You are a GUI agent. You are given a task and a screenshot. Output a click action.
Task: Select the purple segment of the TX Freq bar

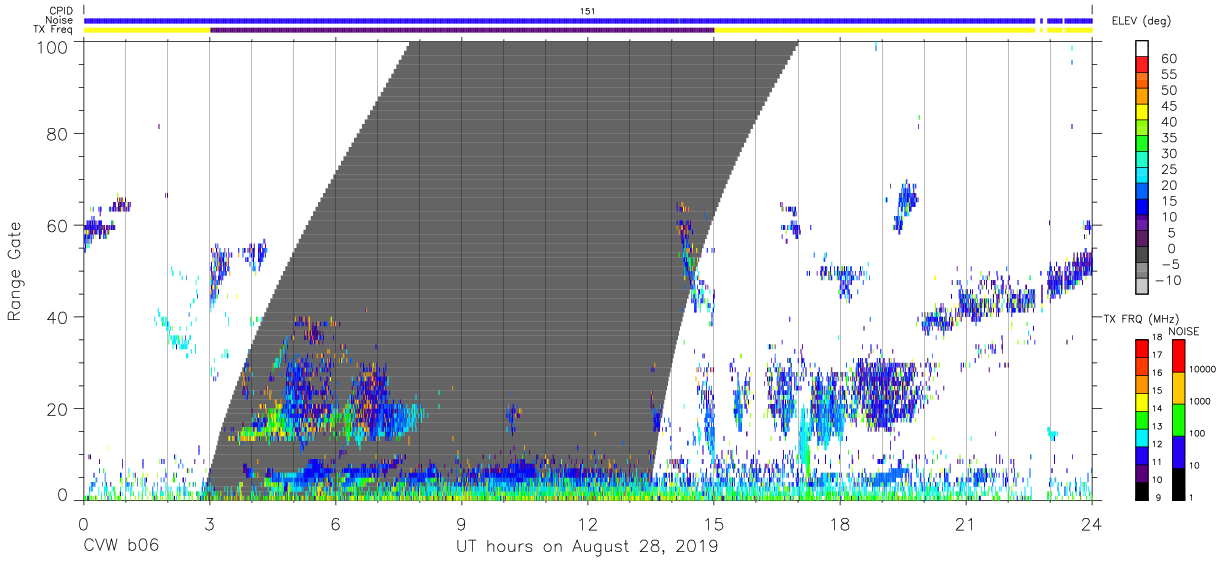tap(462, 30)
